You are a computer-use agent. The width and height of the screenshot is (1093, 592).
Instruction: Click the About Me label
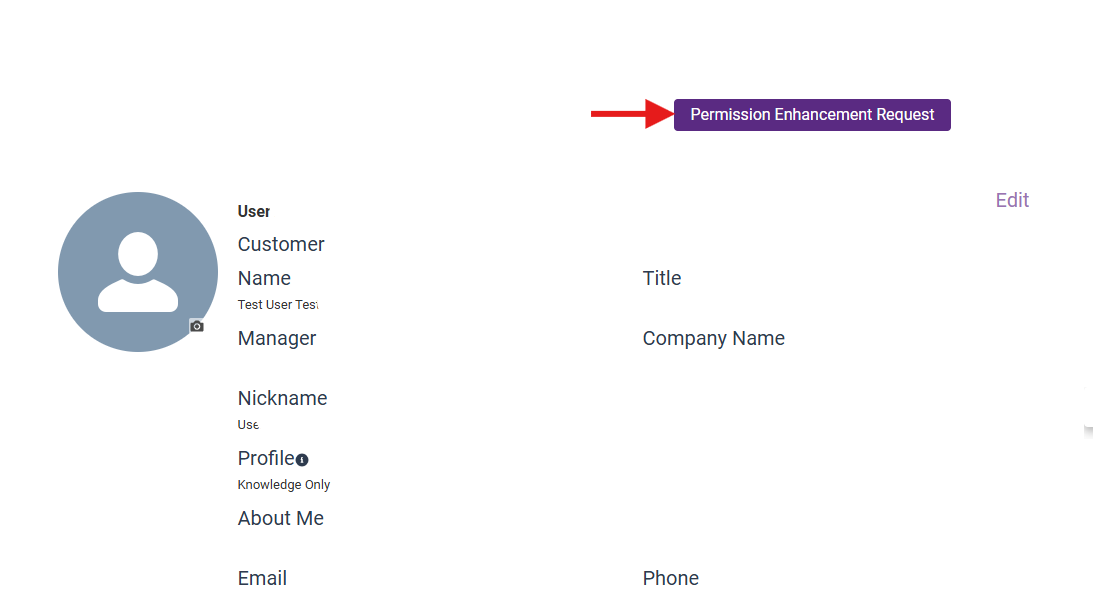(280, 518)
